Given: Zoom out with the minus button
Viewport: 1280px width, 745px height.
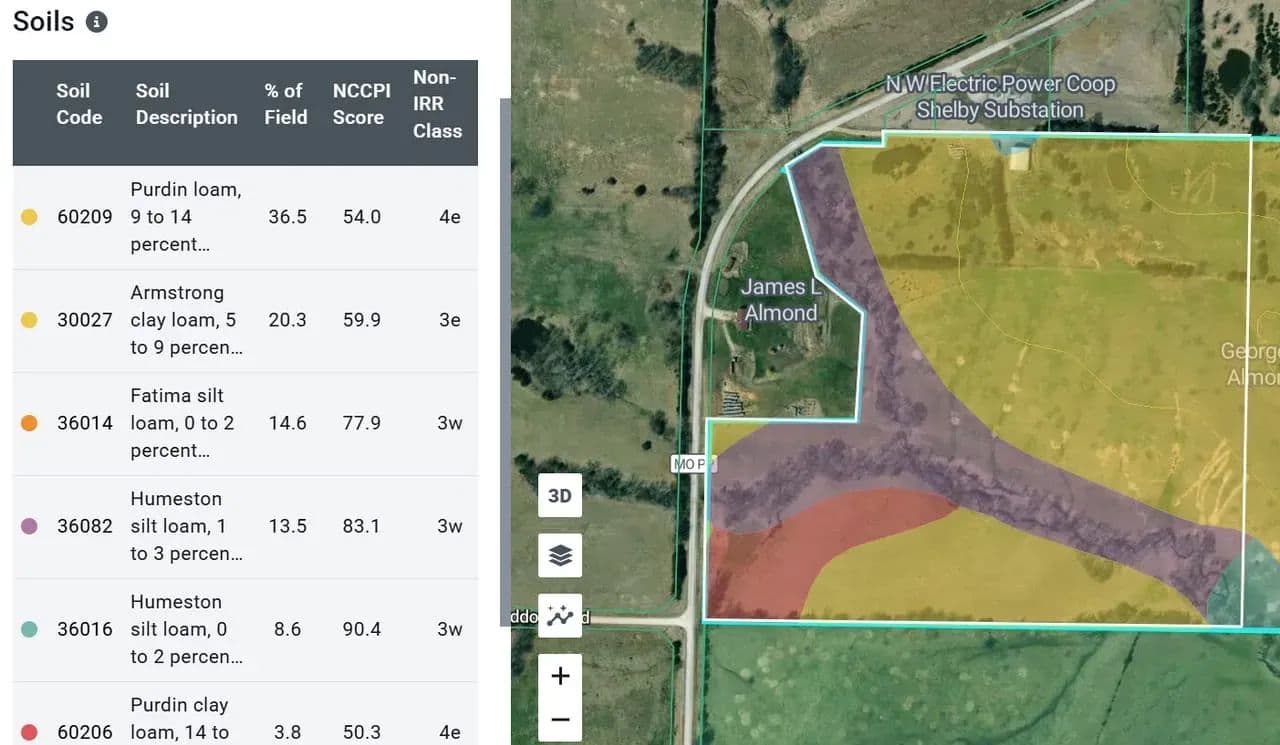Looking at the screenshot, I should (560, 720).
